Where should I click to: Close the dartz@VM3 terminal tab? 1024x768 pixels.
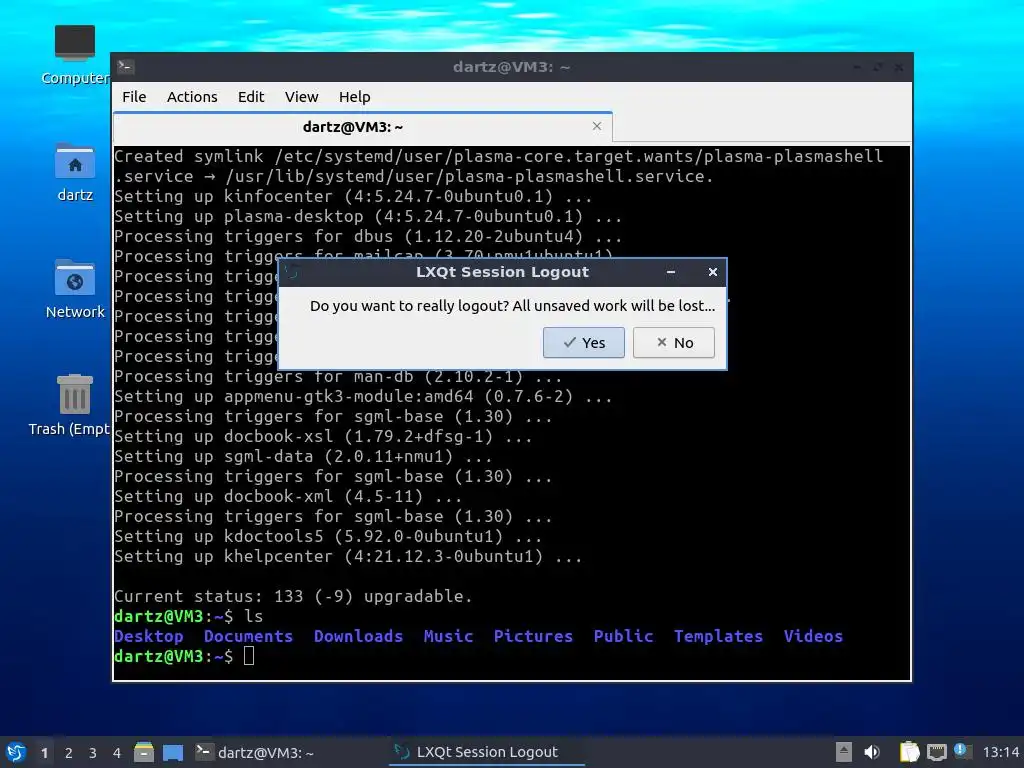596,126
